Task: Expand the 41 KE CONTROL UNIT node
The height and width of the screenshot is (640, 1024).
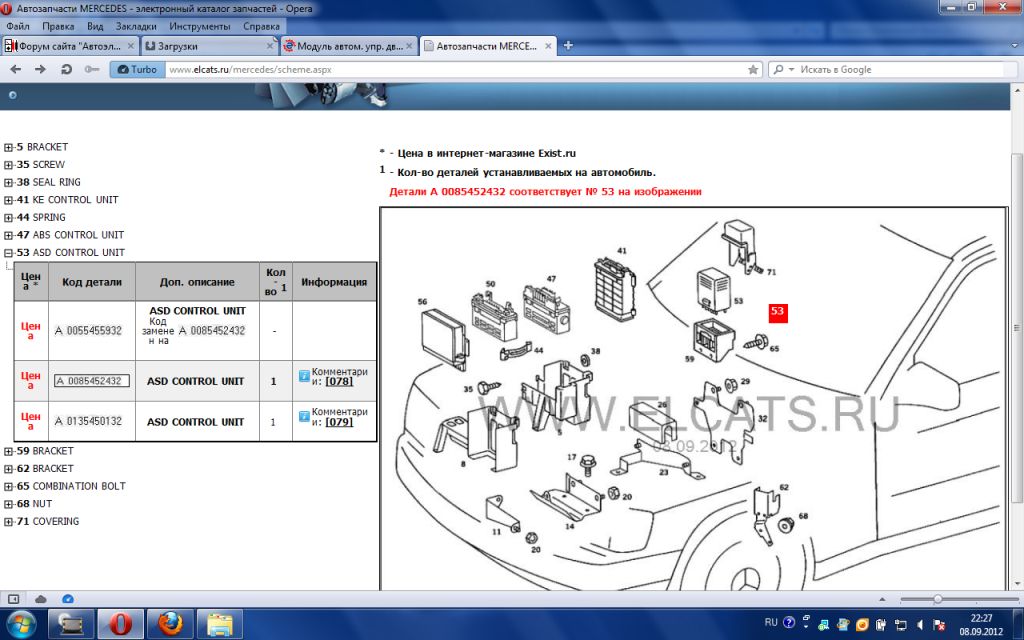Action: pyautogui.click(x=8, y=200)
